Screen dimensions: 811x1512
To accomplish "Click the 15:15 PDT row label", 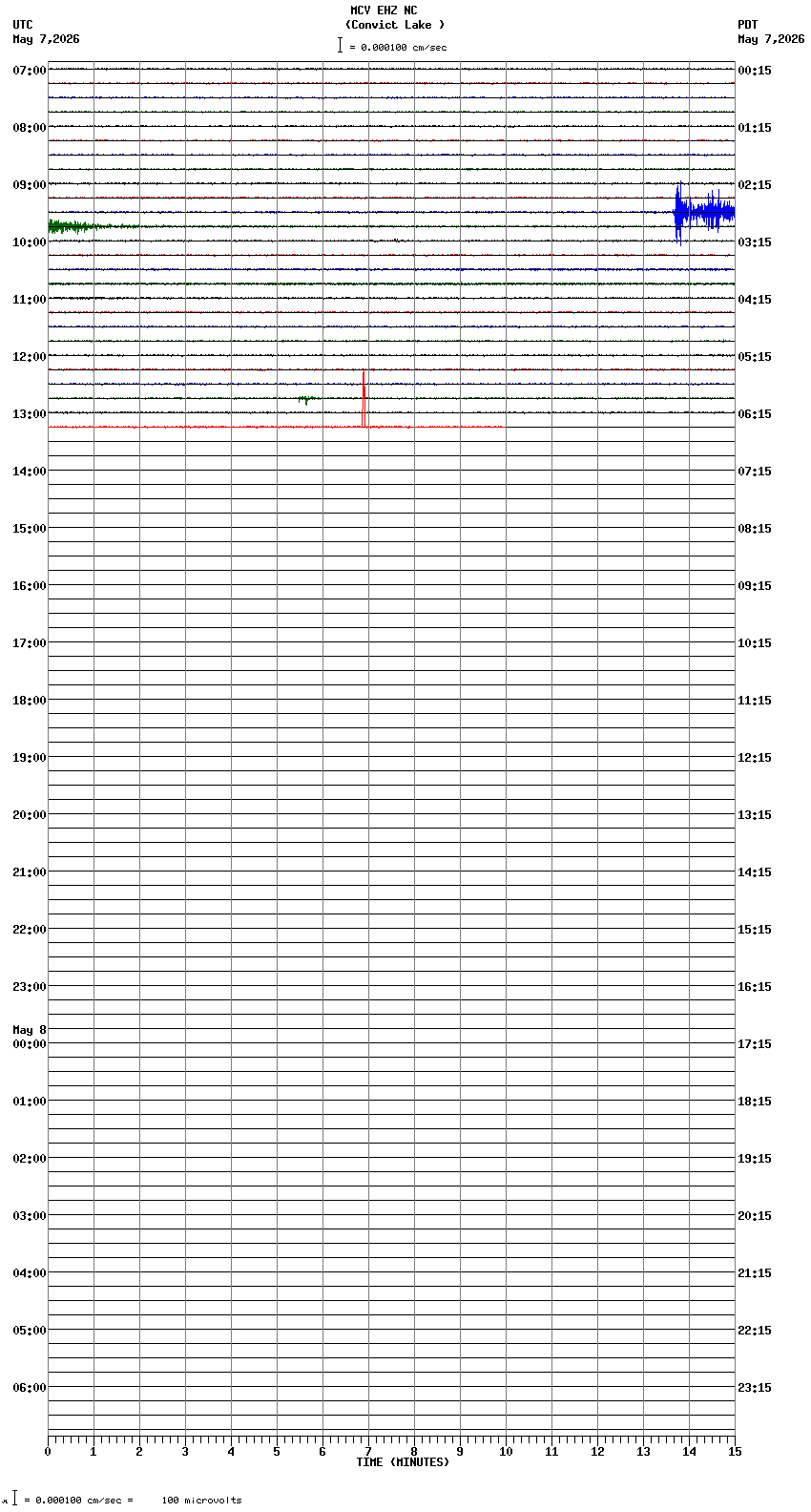I will coord(755,930).
